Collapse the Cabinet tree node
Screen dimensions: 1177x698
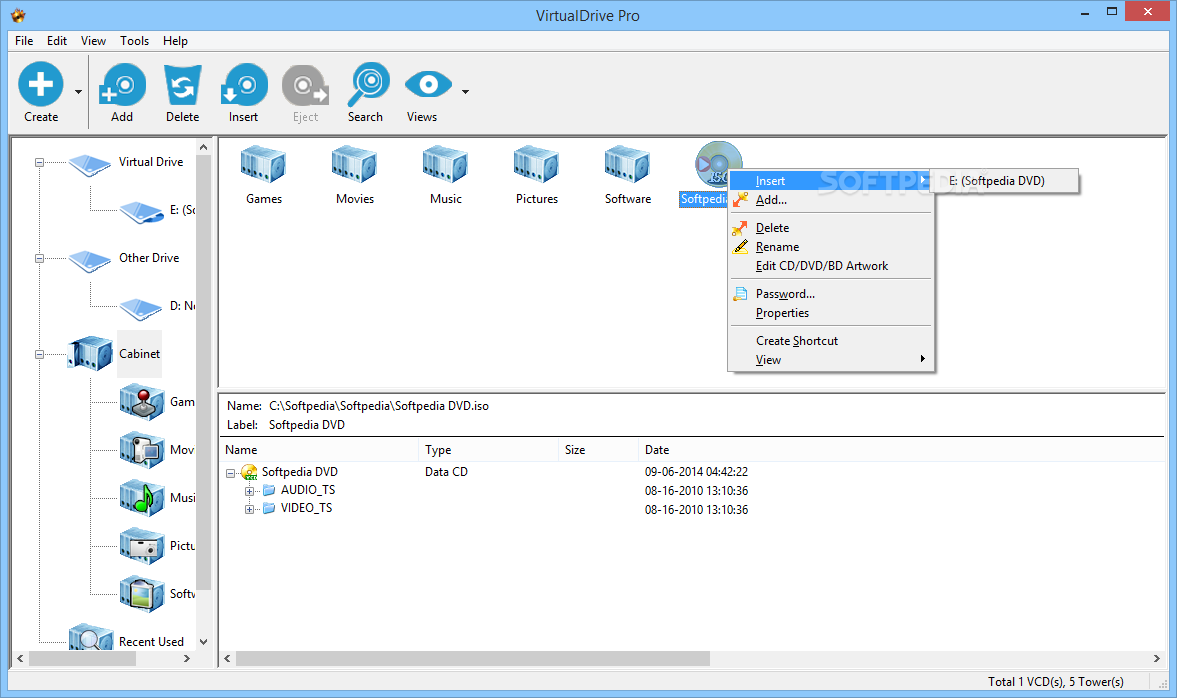click(x=39, y=354)
